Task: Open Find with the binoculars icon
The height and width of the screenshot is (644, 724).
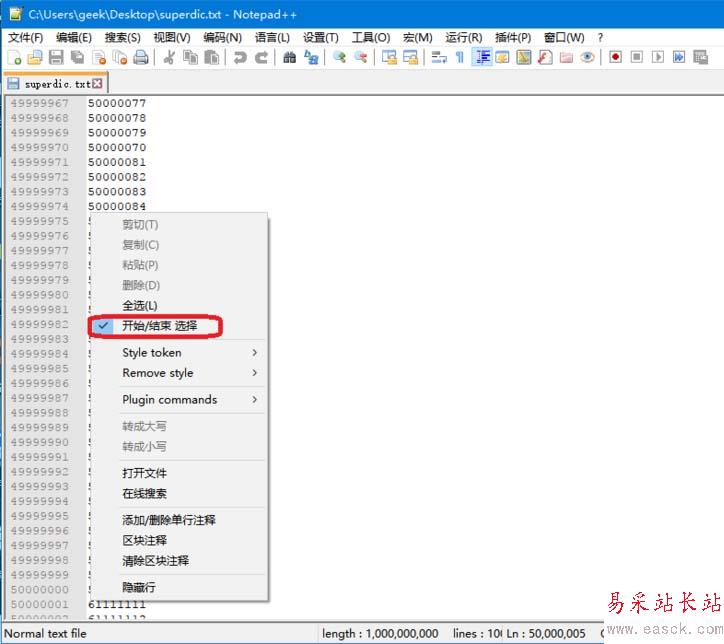Action: coord(290,58)
